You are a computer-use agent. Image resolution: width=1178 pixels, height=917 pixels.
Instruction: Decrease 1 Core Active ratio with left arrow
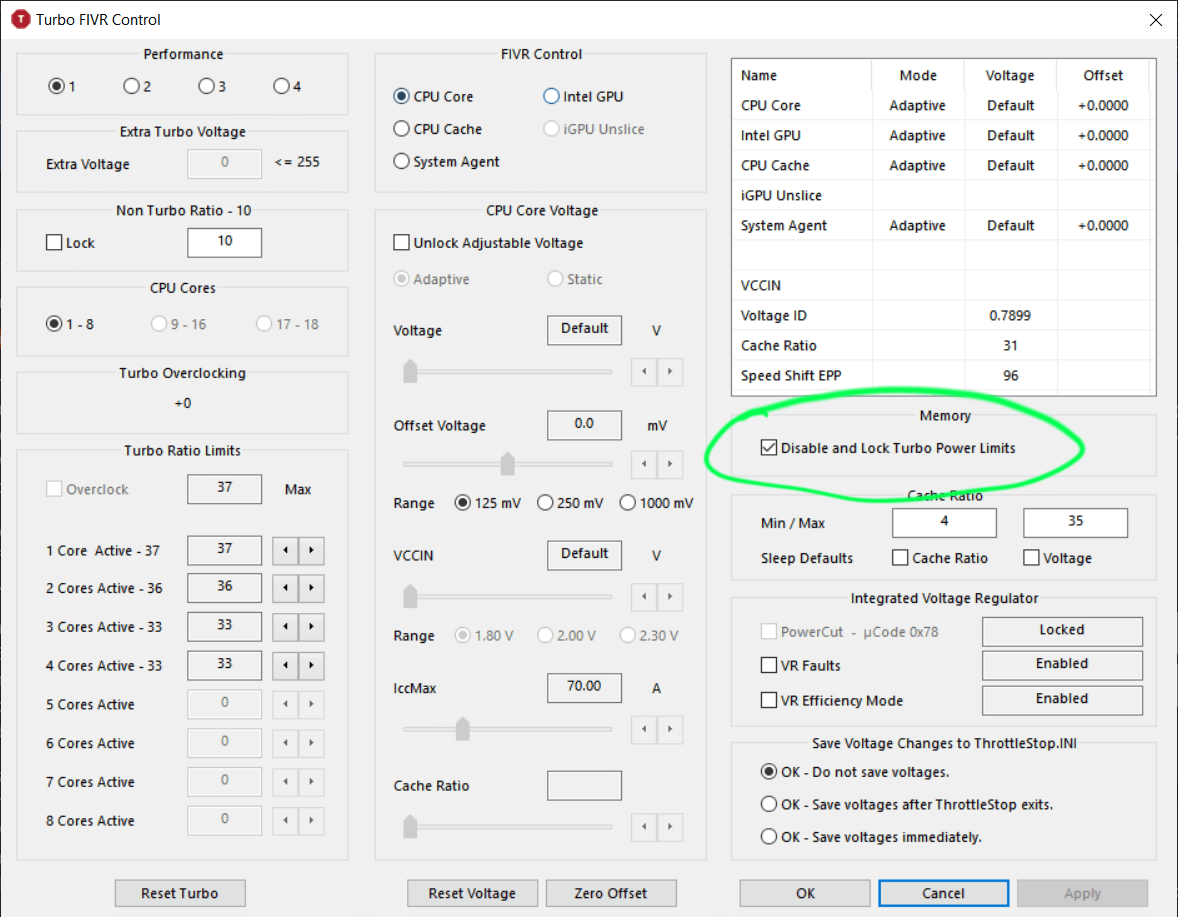[285, 551]
